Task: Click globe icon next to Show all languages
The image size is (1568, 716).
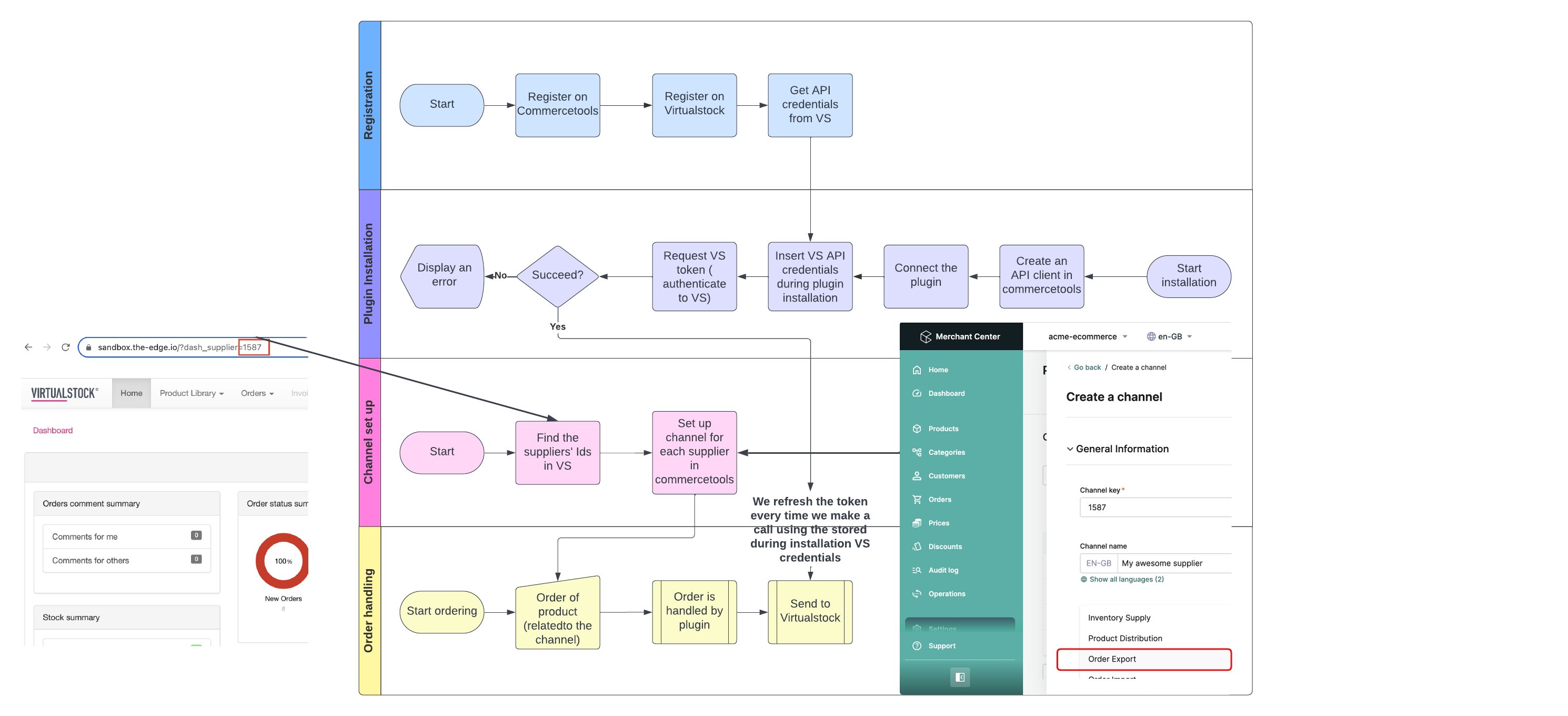Action: pos(1083,580)
